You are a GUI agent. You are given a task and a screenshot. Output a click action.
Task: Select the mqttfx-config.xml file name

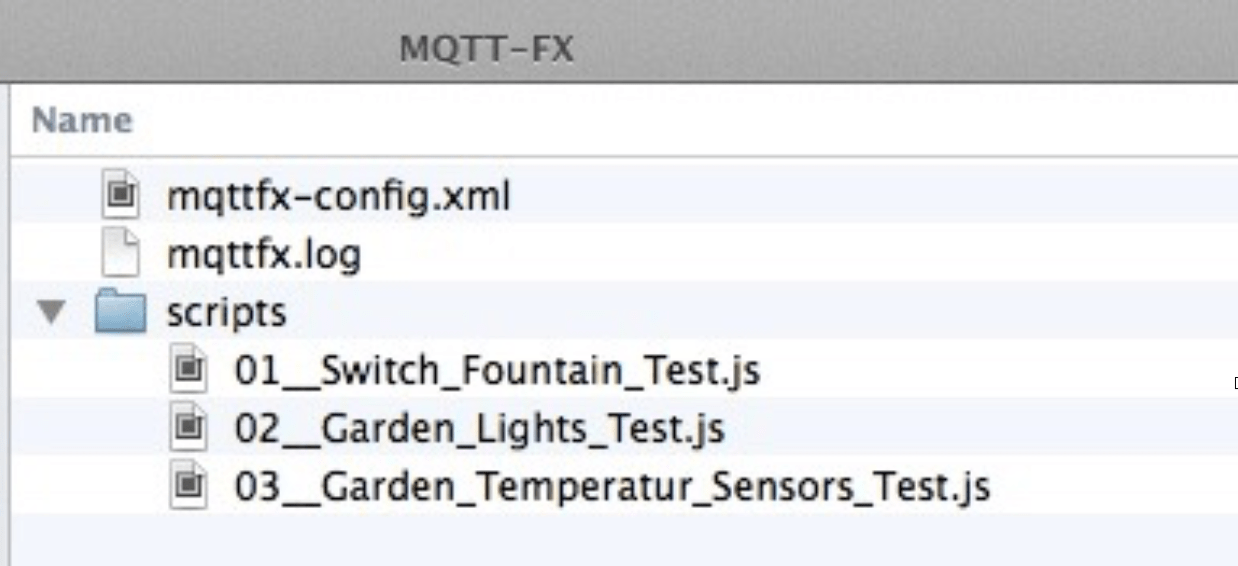click(338, 196)
